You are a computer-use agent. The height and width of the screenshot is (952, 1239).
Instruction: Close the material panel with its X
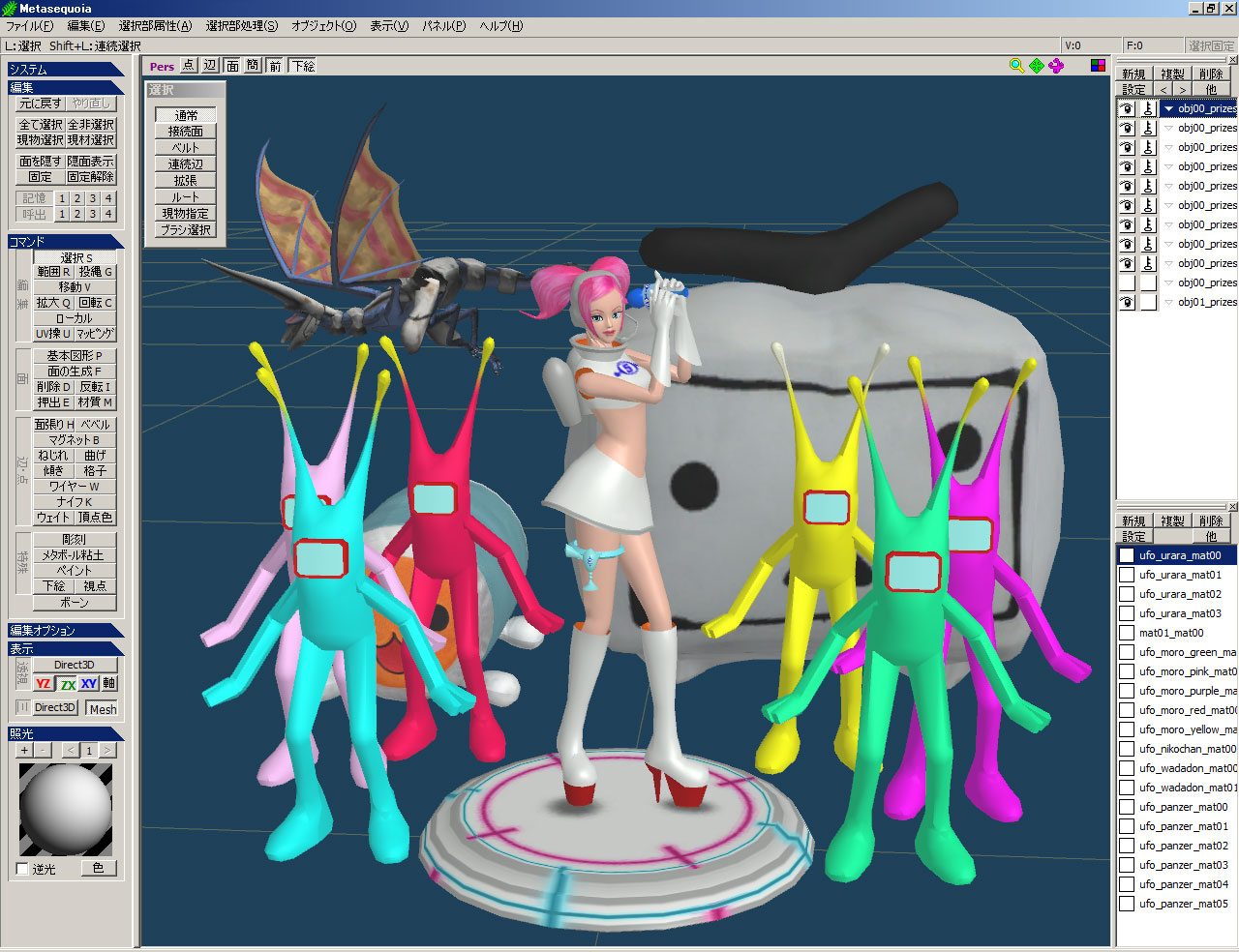pyautogui.click(x=1232, y=507)
